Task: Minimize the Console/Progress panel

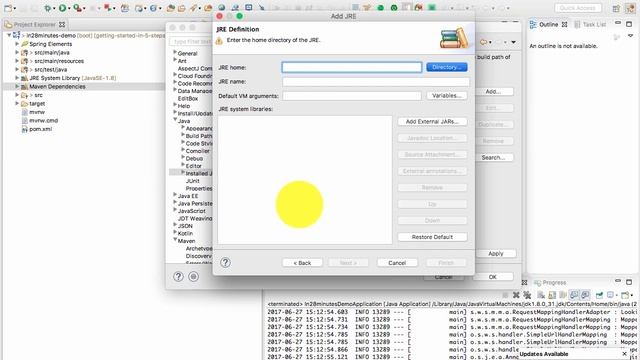Action: [618, 282]
